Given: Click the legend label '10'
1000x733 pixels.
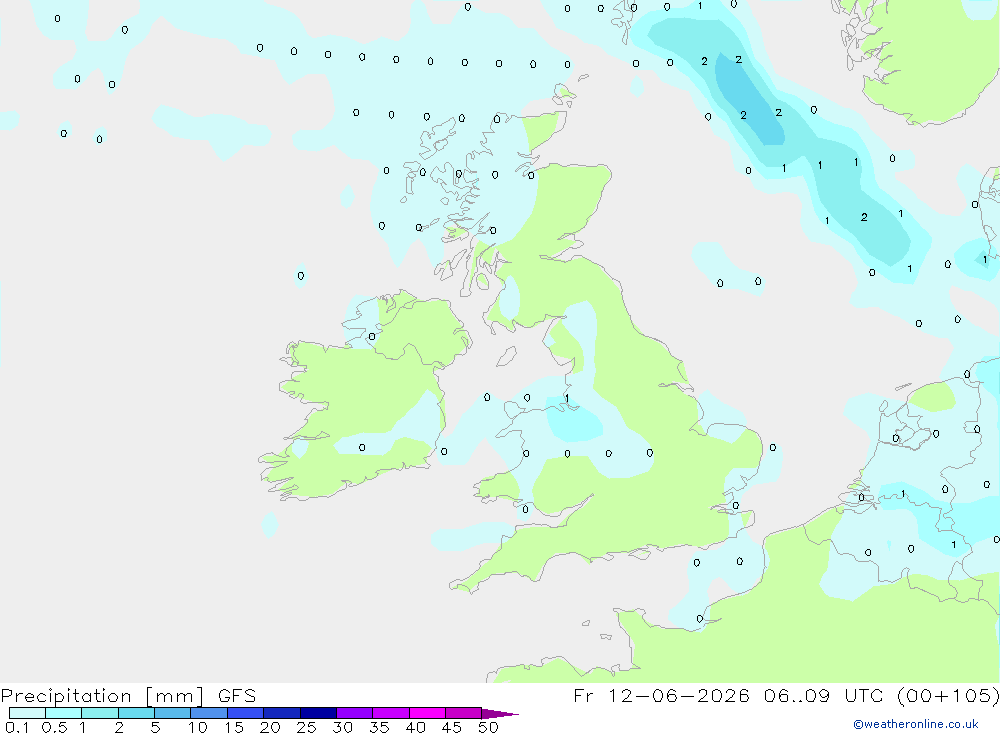Looking at the screenshot, I should (198, 727).
